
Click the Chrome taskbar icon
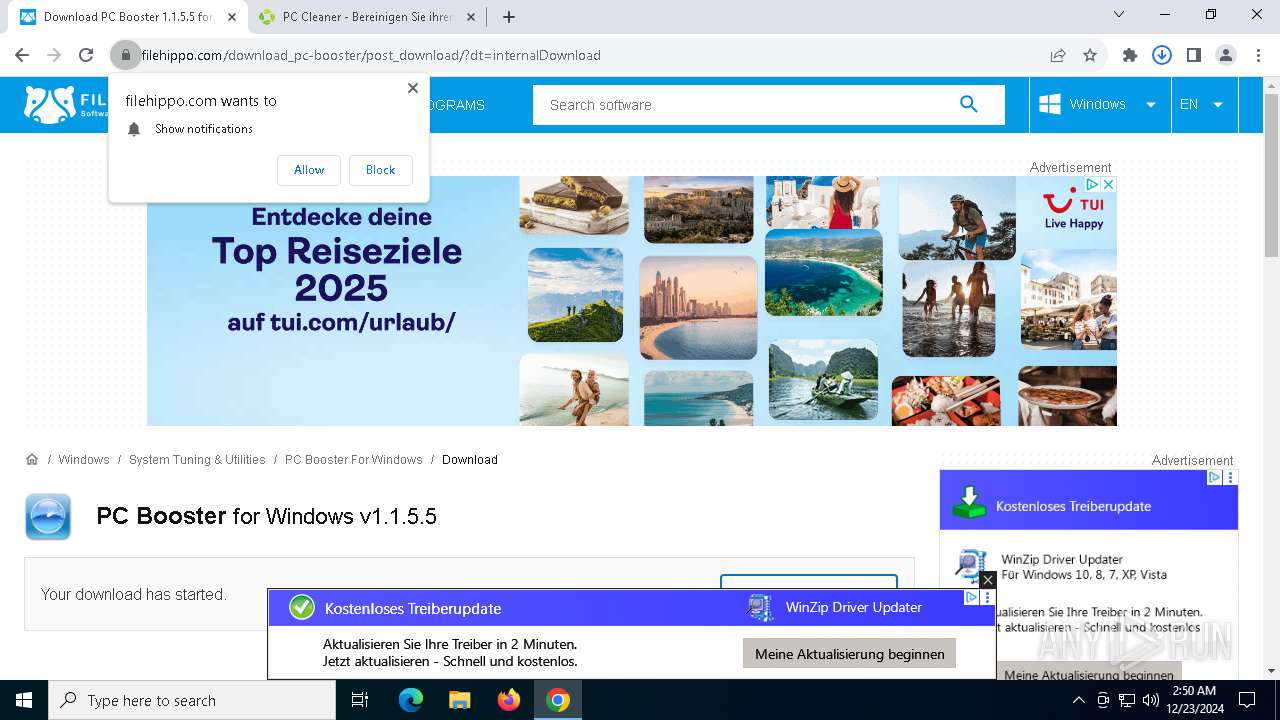point(558,700)
